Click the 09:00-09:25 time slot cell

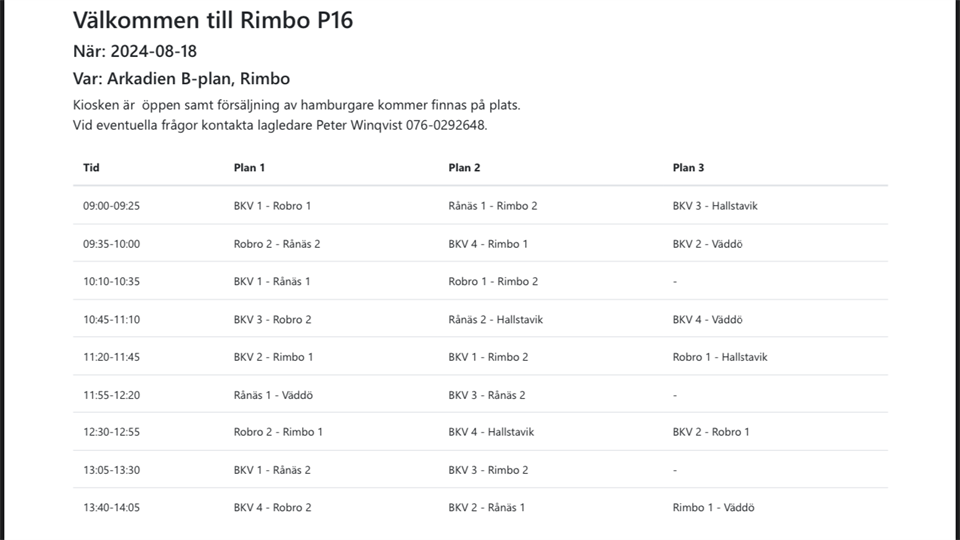(x=111, y=206)
